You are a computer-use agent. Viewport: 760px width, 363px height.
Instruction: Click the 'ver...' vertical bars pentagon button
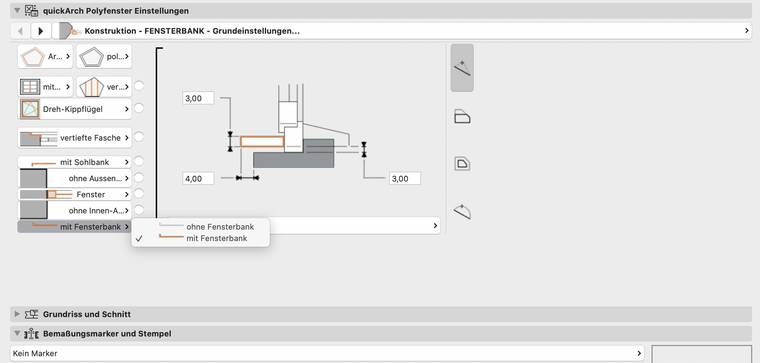tap(104, 87)
